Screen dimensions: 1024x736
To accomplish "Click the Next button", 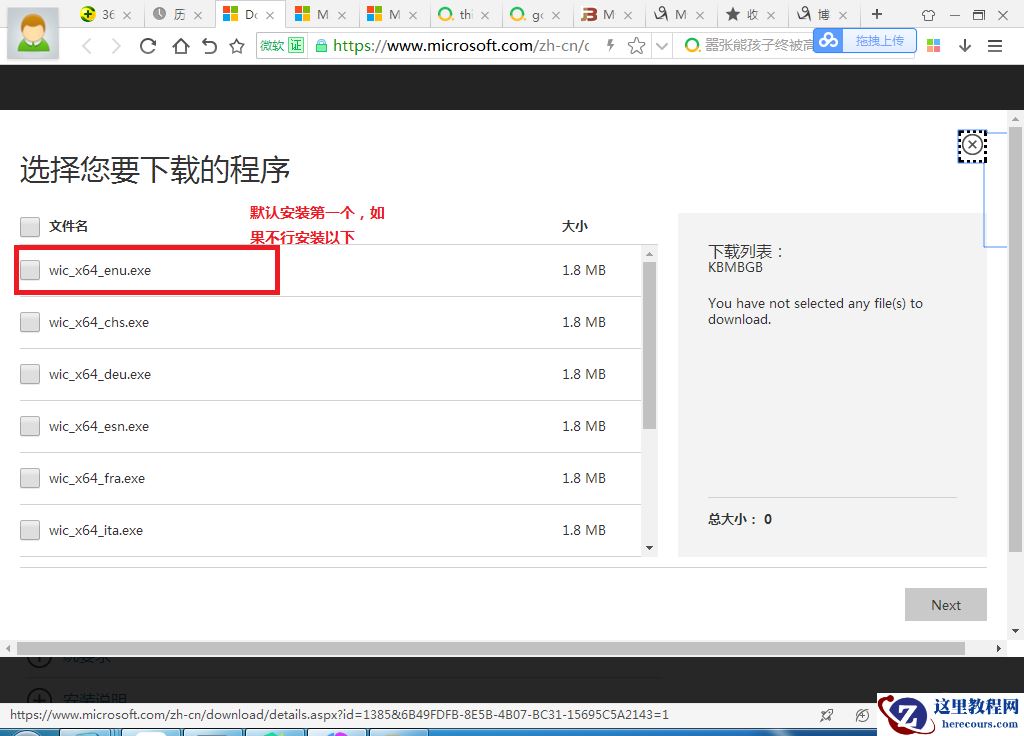I will [946, 605].
